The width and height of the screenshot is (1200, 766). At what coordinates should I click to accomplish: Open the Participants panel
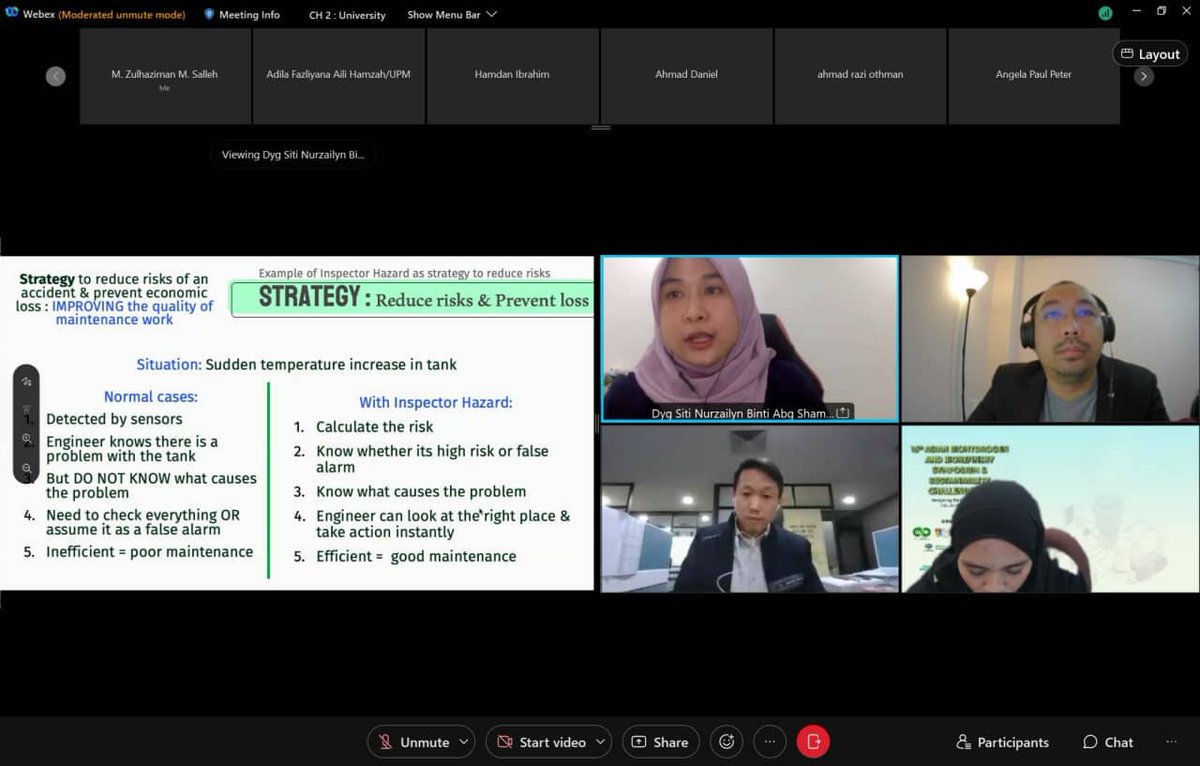point(1002,742)
